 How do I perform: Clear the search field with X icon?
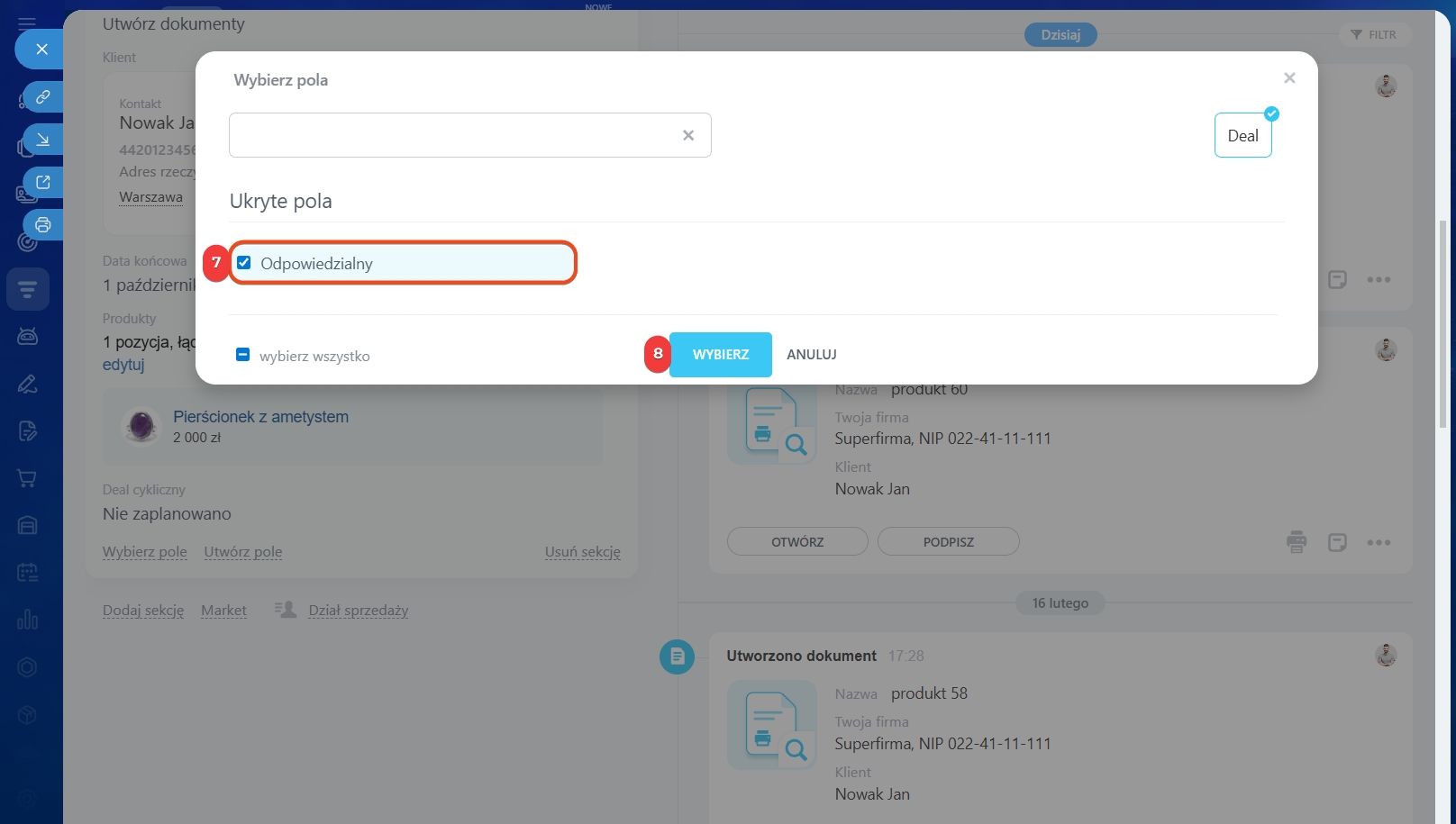point(688,135)
